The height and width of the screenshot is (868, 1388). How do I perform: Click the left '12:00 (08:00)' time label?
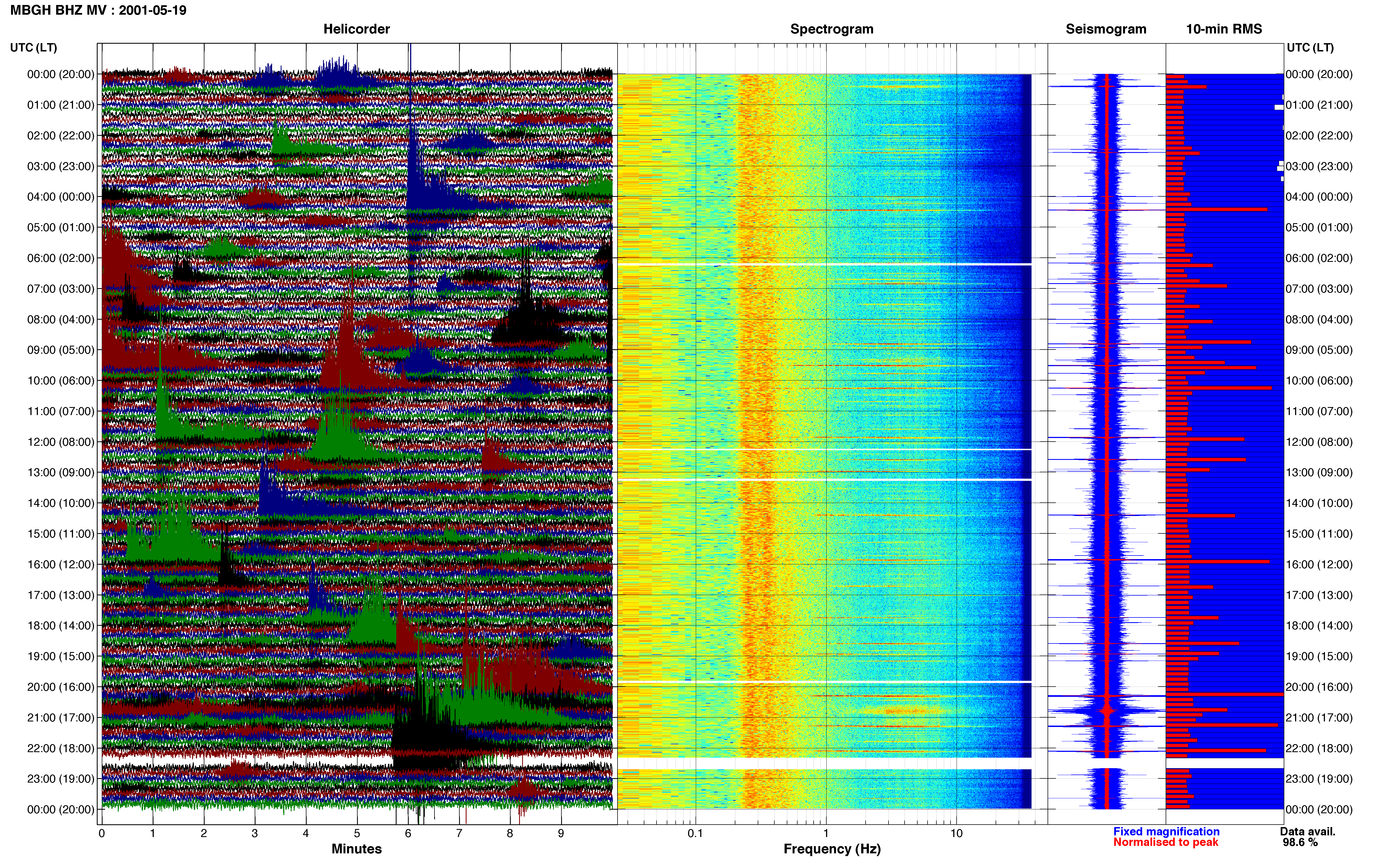point(61,442)
